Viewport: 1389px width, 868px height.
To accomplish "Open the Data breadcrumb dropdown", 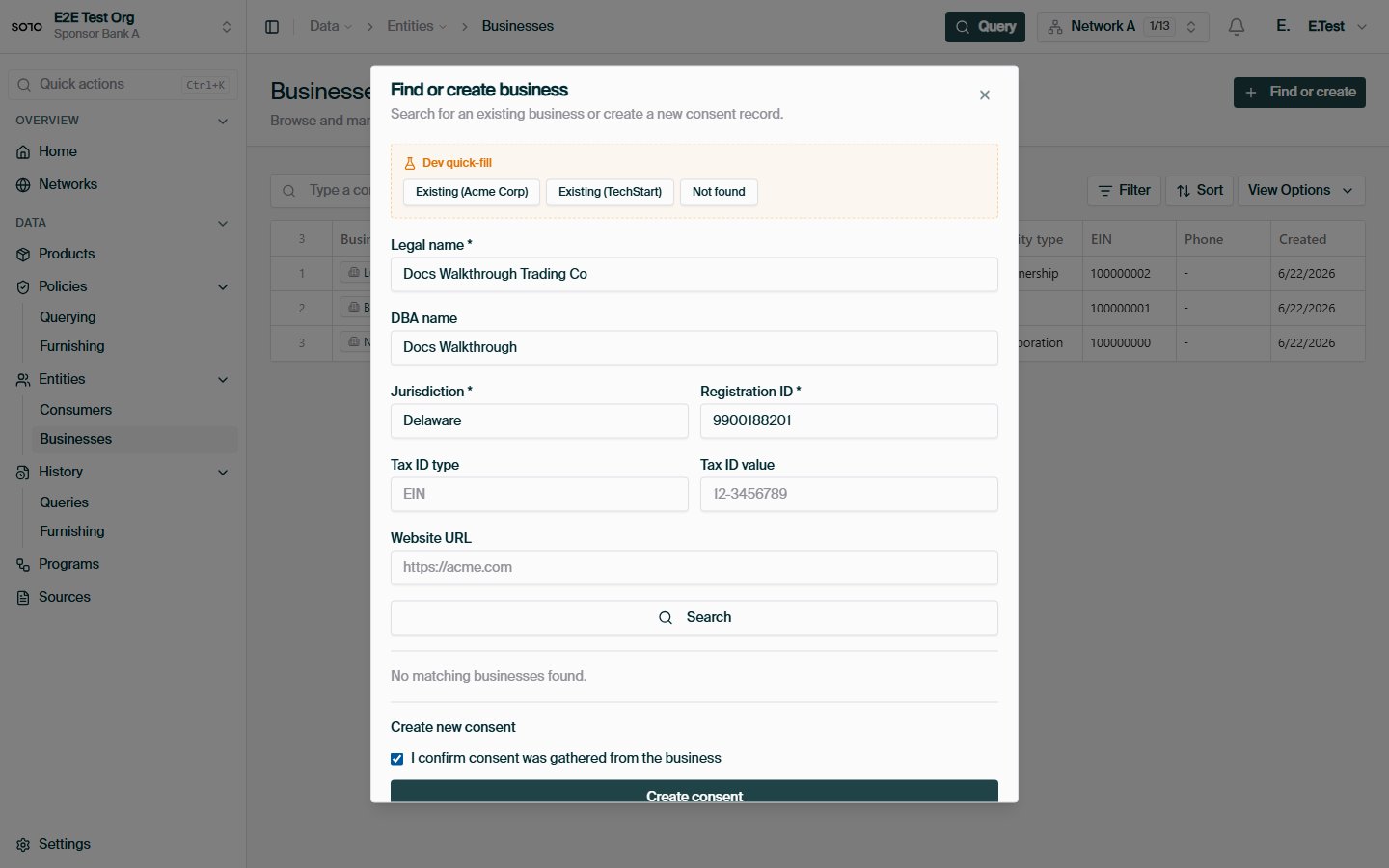I will (x=331, y=26).
